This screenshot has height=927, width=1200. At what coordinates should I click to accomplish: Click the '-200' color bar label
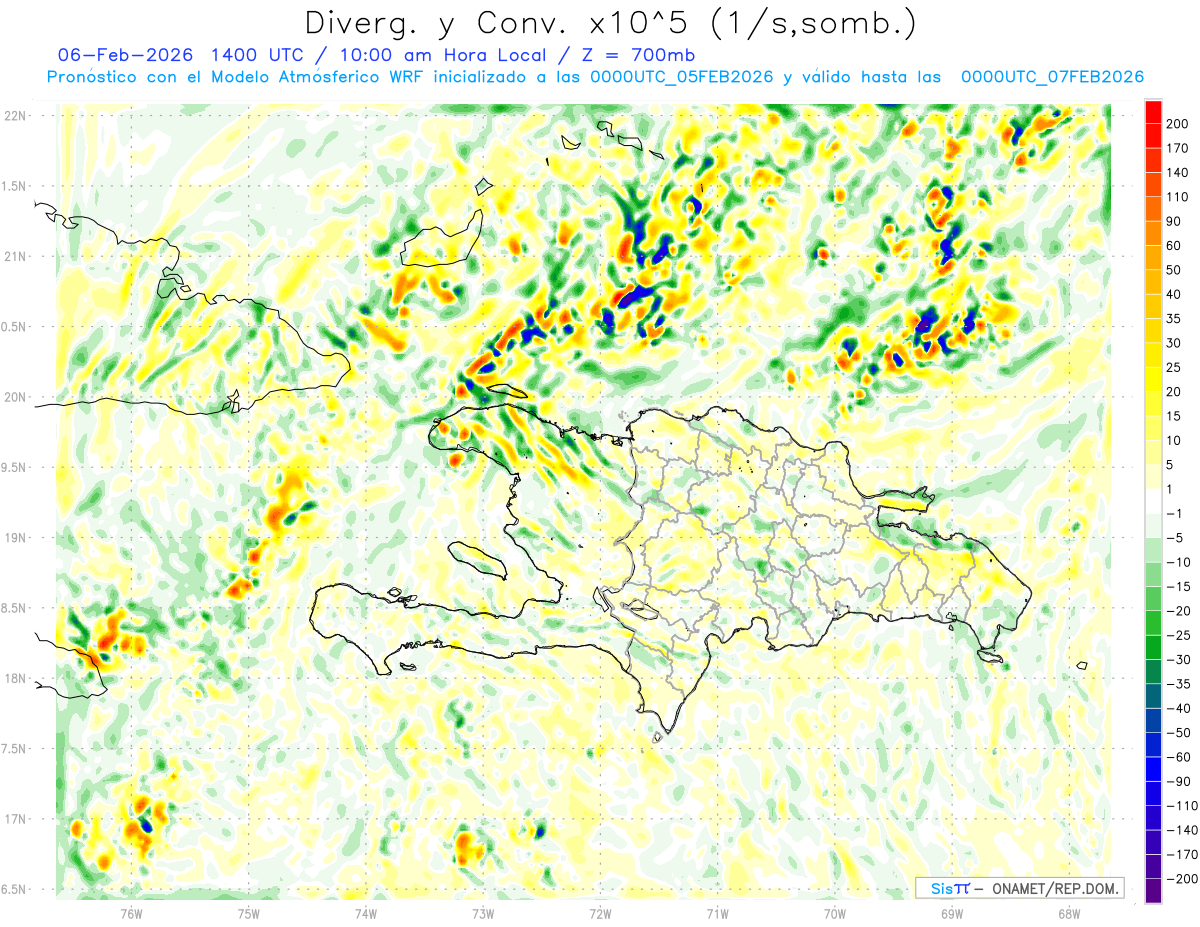point(1184,879)
